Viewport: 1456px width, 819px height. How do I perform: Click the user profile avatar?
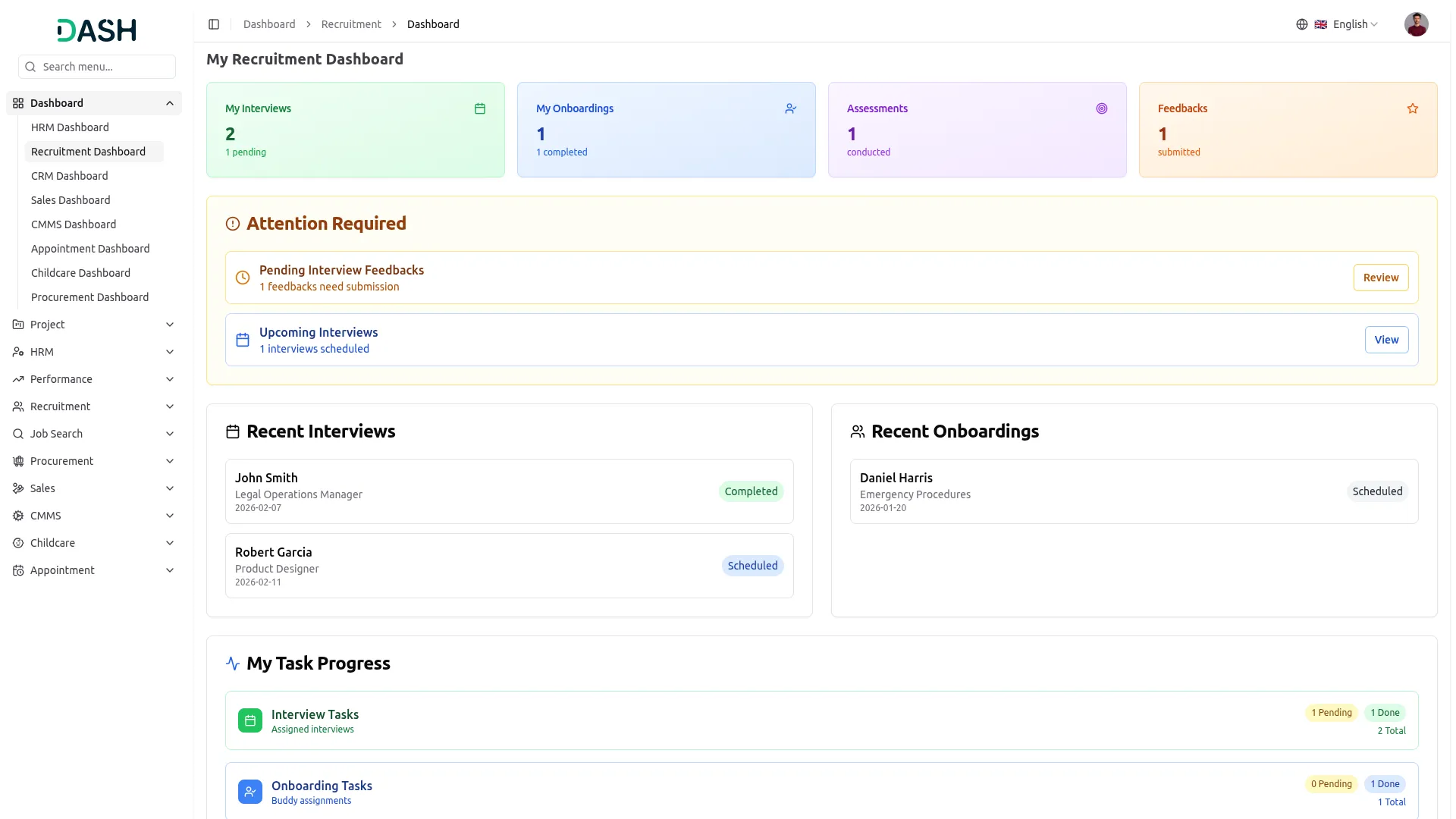click(x=1416, y=24)
